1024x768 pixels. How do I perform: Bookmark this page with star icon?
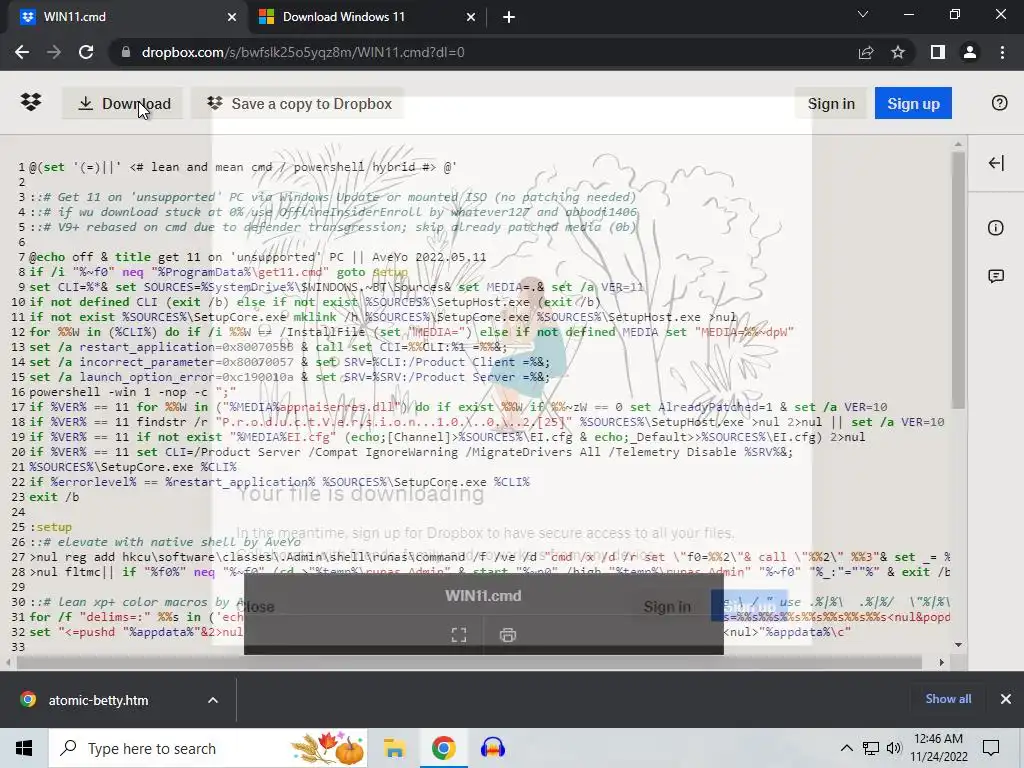coord(898,52)
